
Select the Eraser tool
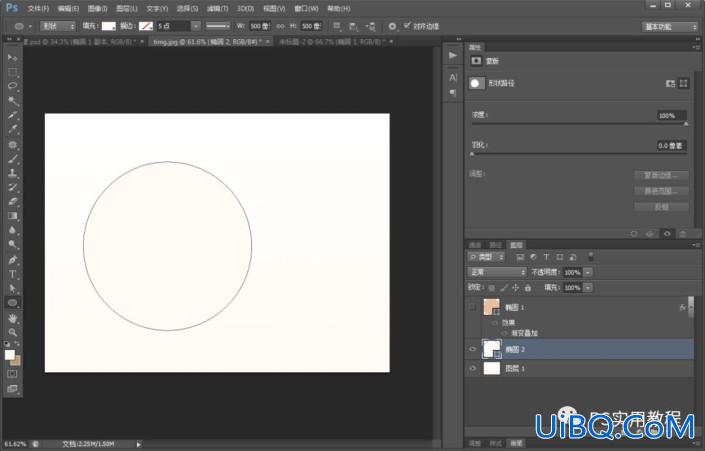[13, 202]
